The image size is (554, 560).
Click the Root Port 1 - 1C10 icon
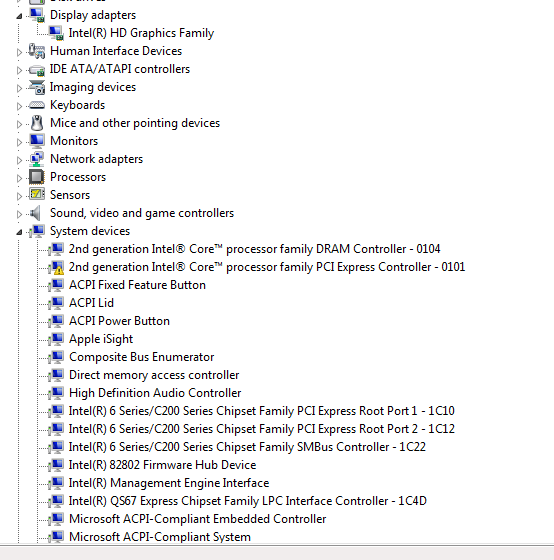click(x=56, y=411)
